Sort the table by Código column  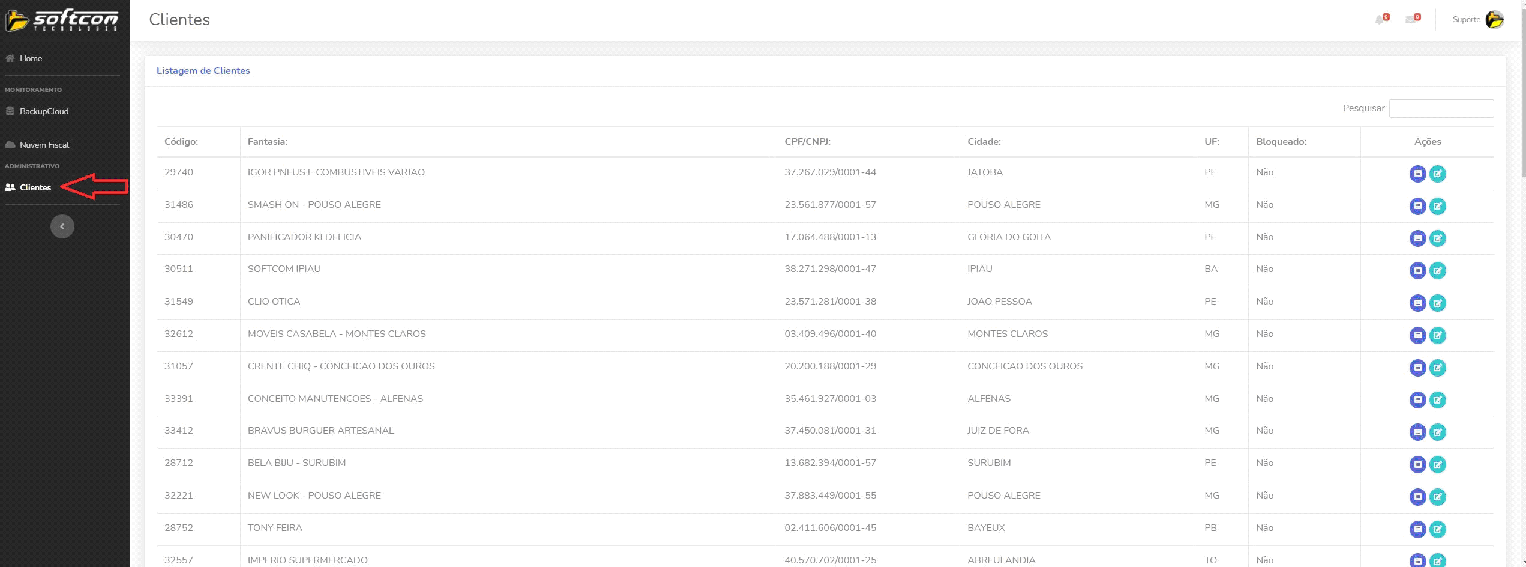181,142
